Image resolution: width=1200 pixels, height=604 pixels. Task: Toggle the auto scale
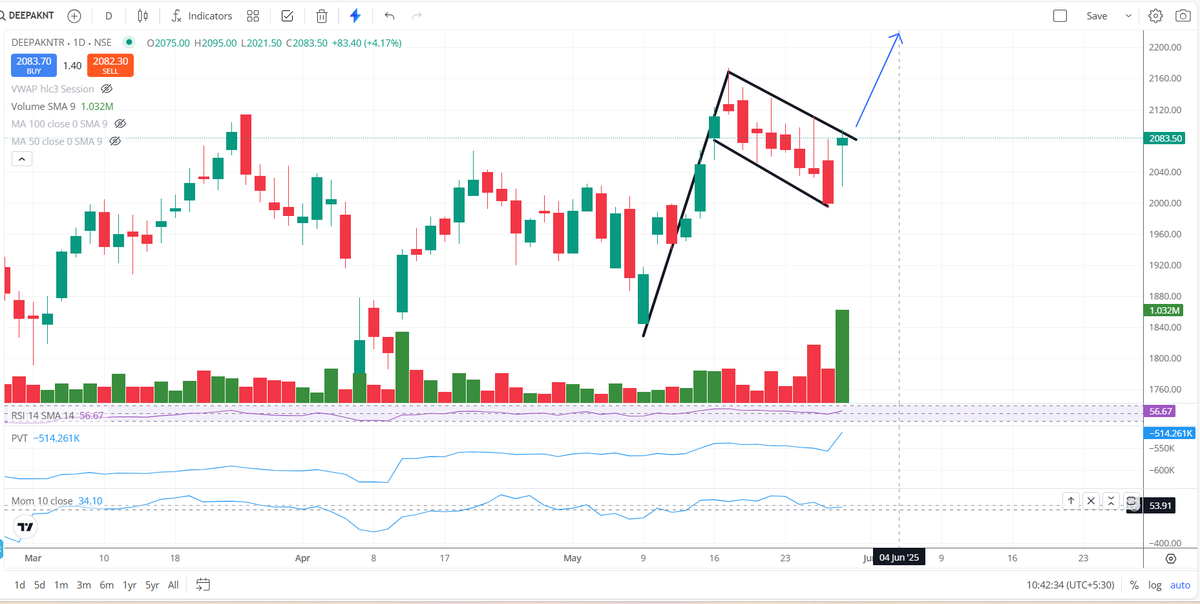click(x=1180, y=585)
